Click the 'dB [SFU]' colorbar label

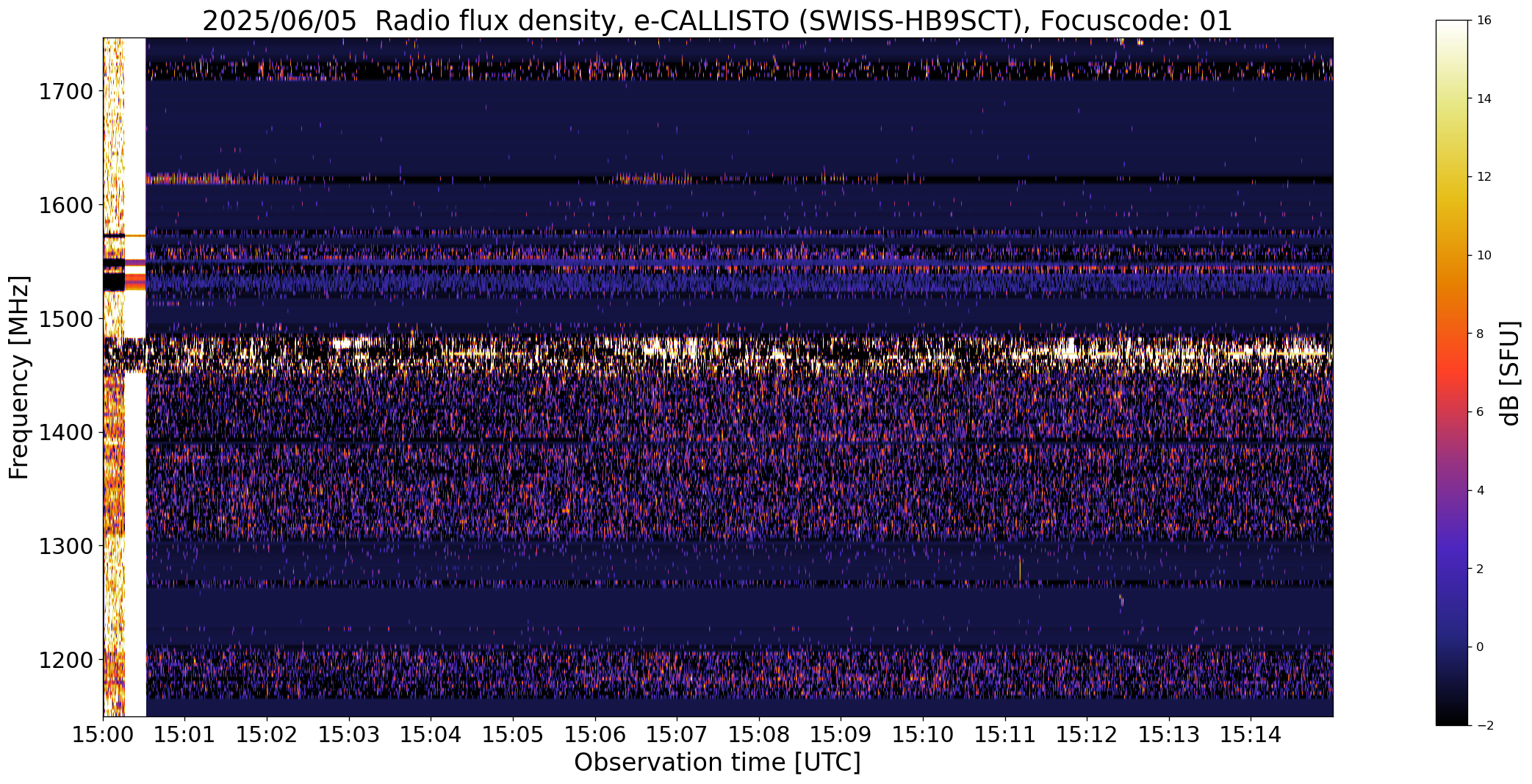point(1509,373)
